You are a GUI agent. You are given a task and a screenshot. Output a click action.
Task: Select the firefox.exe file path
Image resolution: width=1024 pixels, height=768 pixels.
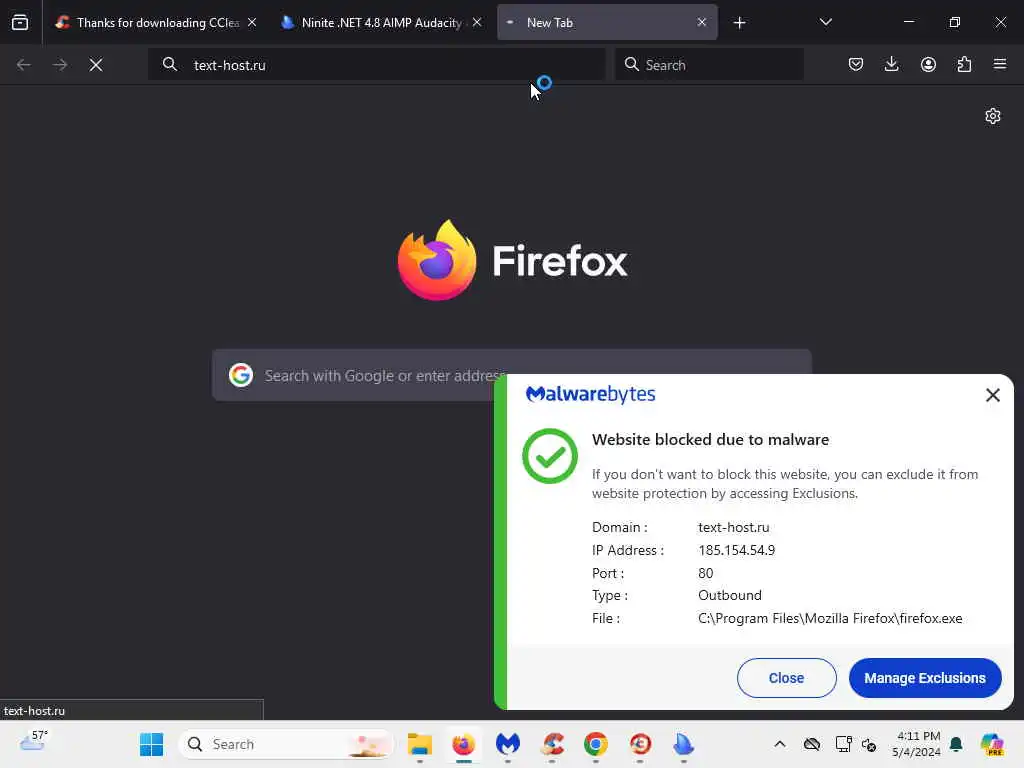click(830, 618)
